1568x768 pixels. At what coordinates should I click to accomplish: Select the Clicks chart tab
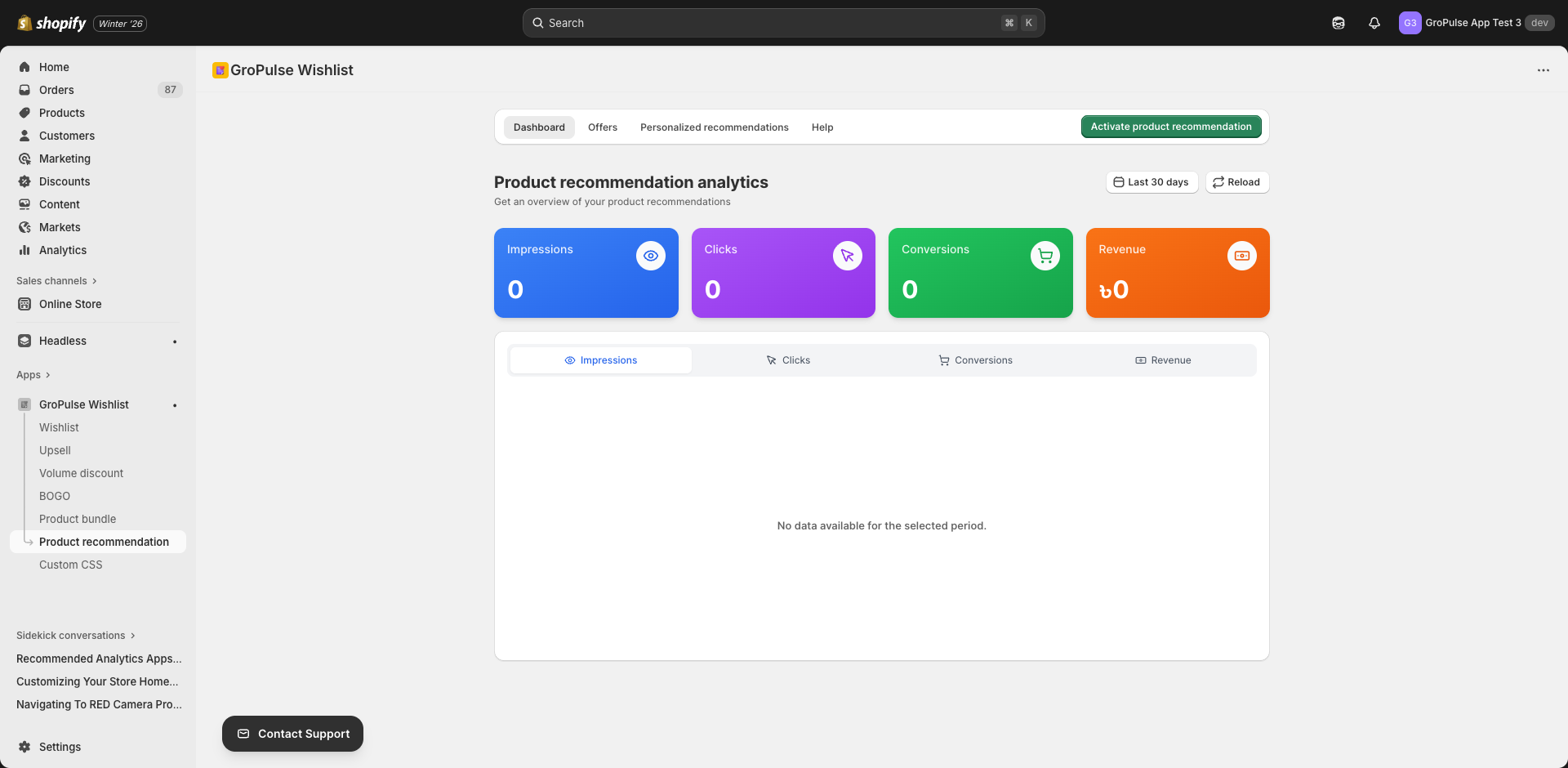[787, 359]
